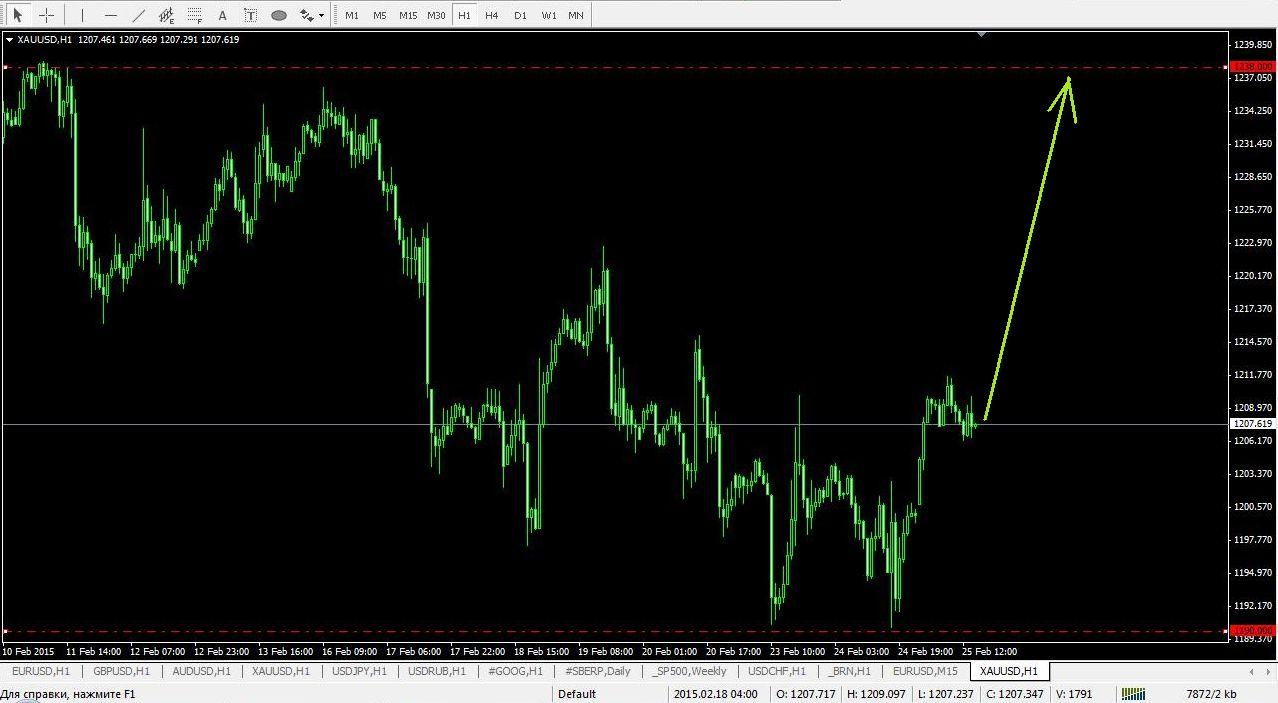The width and height of the screenshot is (1278, 703).
Task: Choose the vertical line drawing tool
Action: (82, 15)
